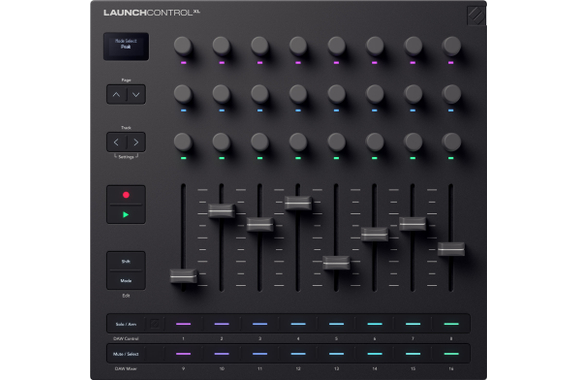Click the Solo / Arm button
The height and width of the screenshot is (380, 576).
click(126, 324)
